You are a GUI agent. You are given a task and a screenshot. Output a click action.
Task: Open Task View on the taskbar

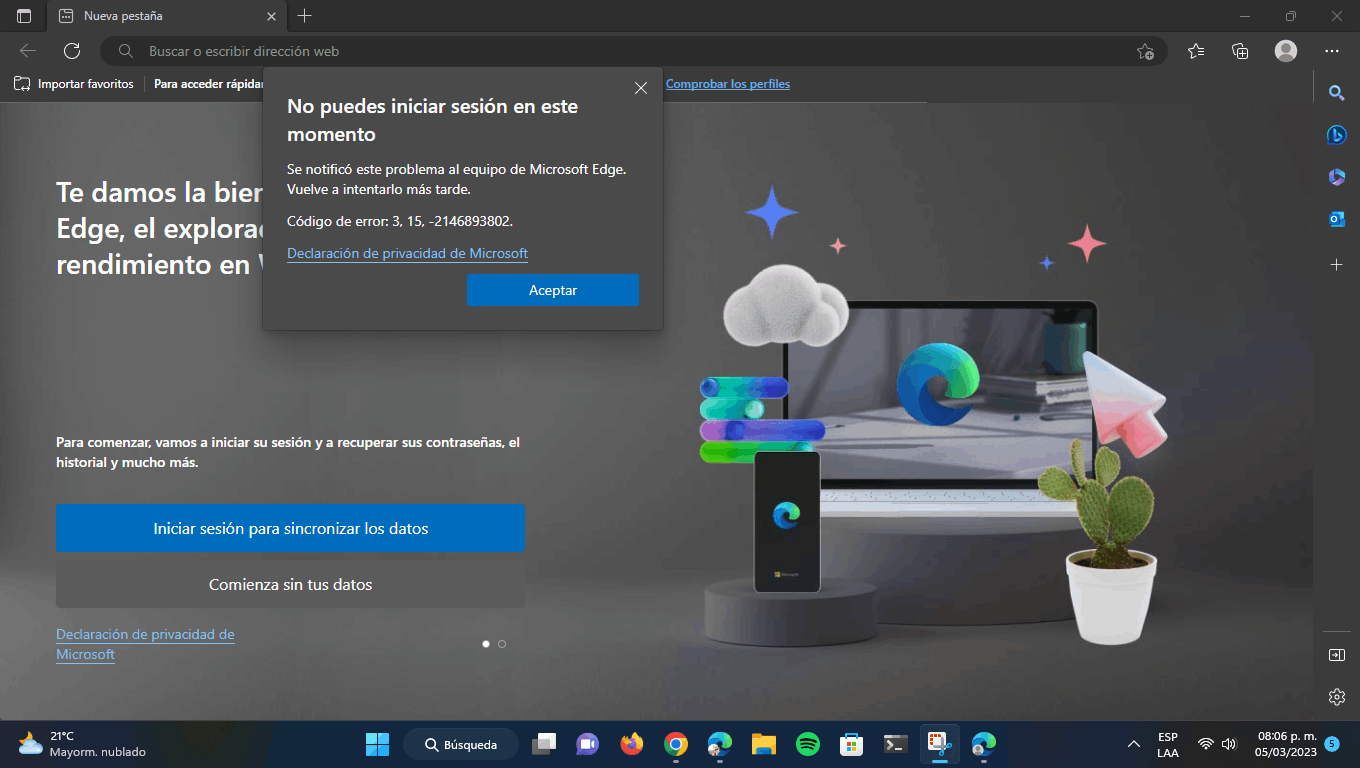click(544, 744)
